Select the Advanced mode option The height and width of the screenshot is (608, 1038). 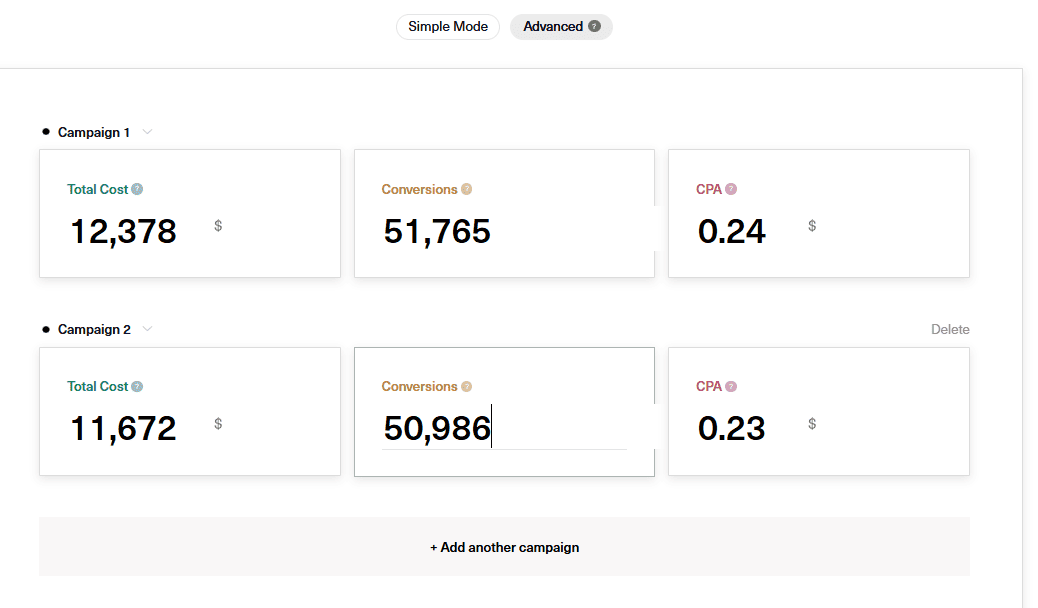pyautogui.click(x=553, y=27)
